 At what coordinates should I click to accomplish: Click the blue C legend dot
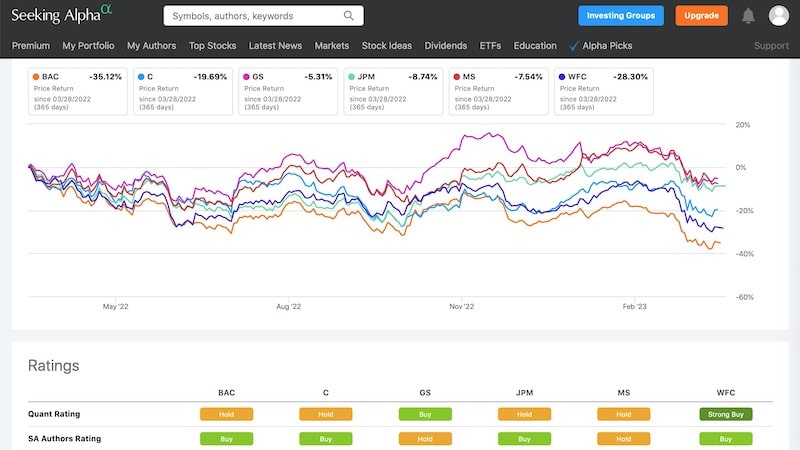(141, 77)
